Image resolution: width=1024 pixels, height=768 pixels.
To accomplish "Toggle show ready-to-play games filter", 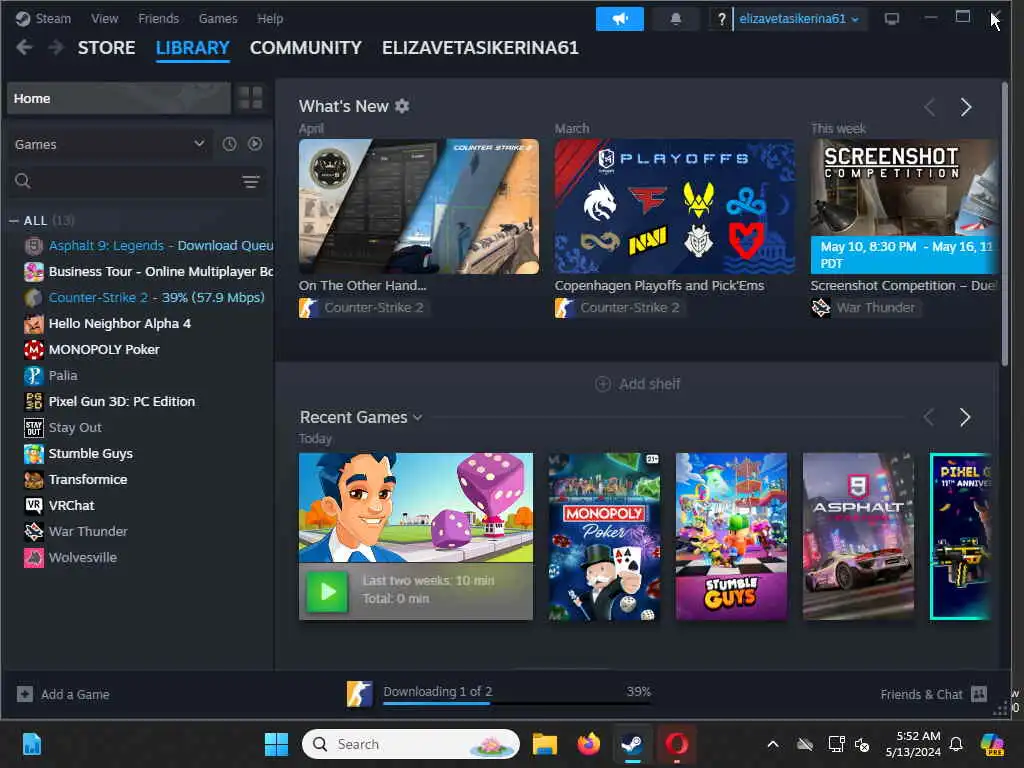I will [x=255, y=144].
